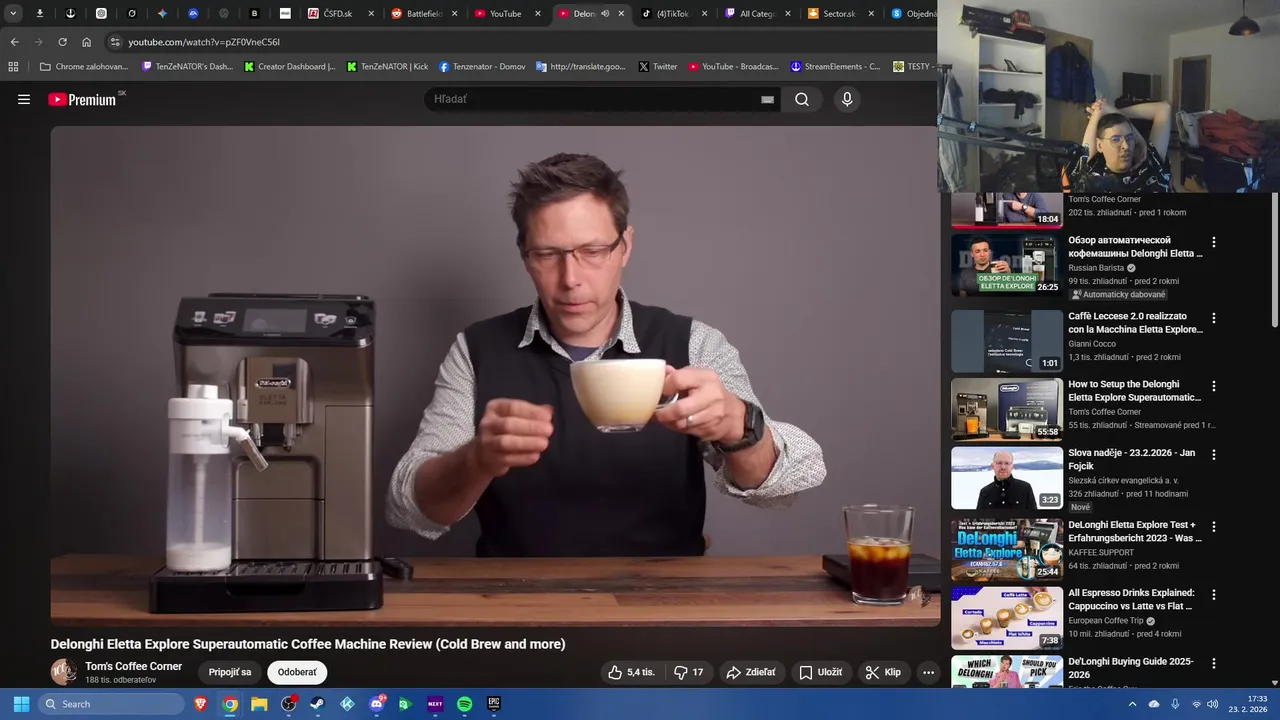Open Chrome home page button
1280x720 pixels.
pyautogui.click(x=86, y=42)
